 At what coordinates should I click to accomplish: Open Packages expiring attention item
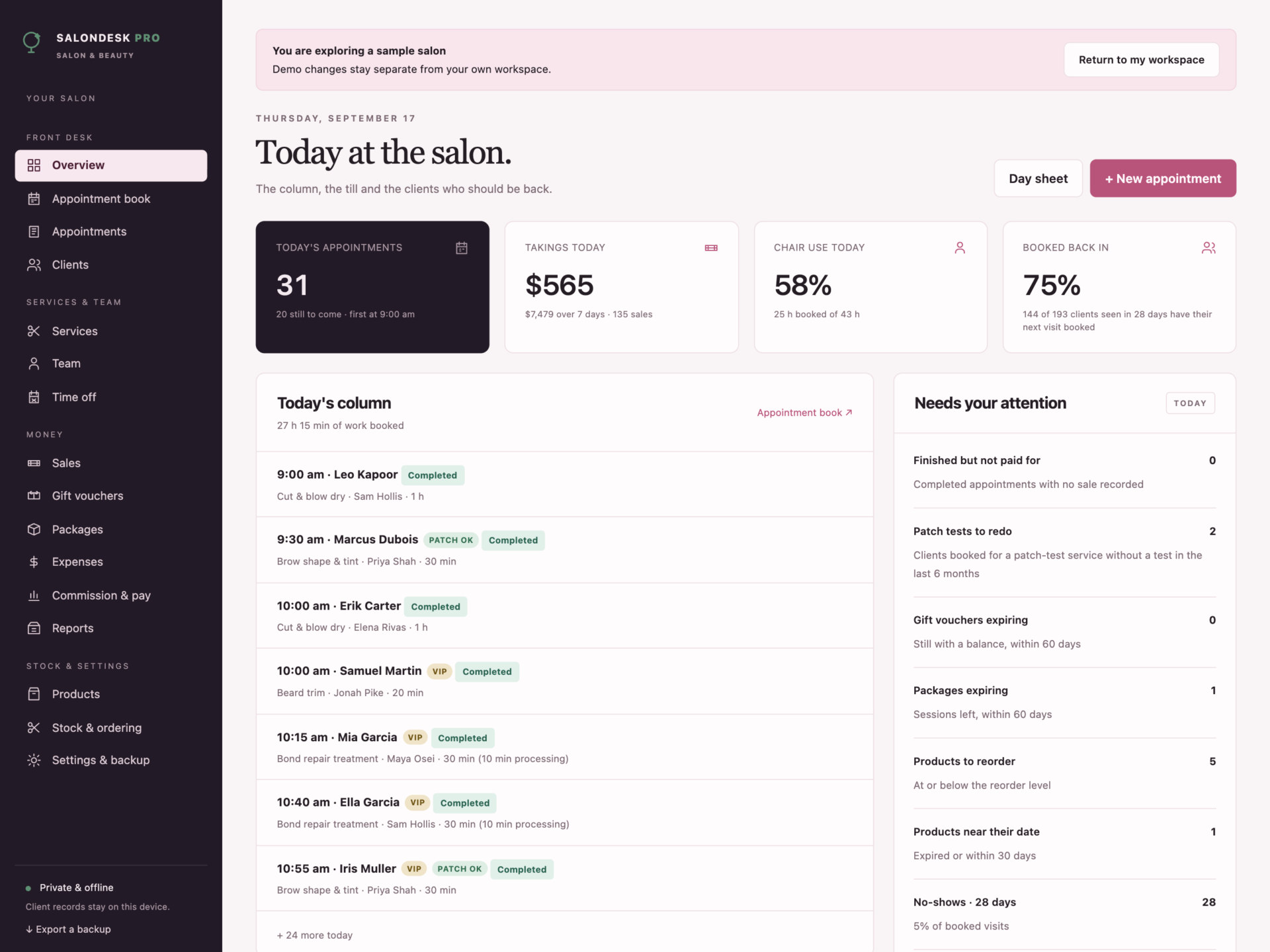[x=1064, y=702]
